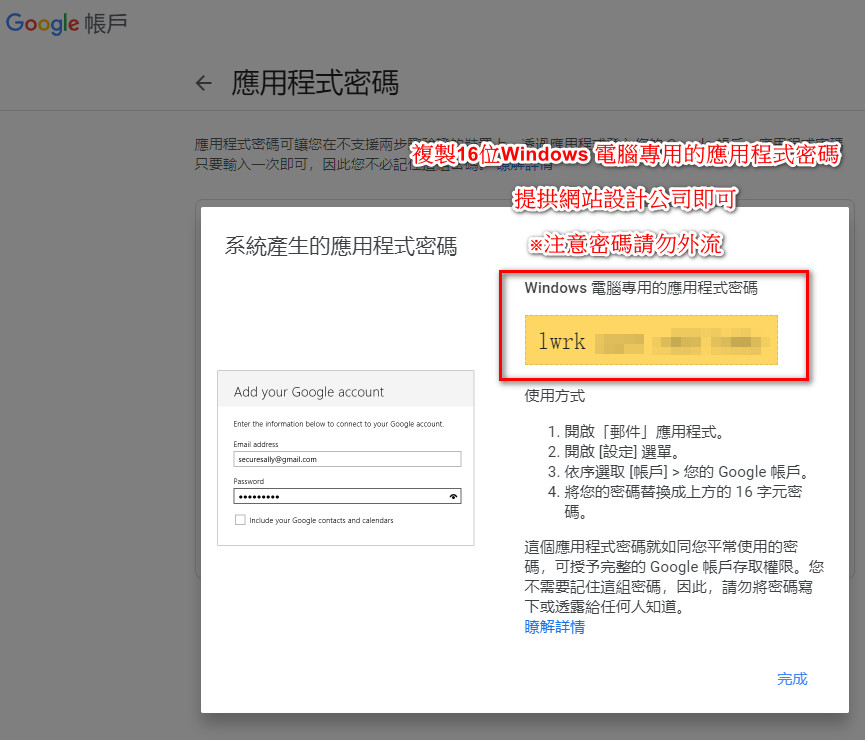Click the Password field in the sample form
This screenshot has height=740, width=865.
point(347,496)
